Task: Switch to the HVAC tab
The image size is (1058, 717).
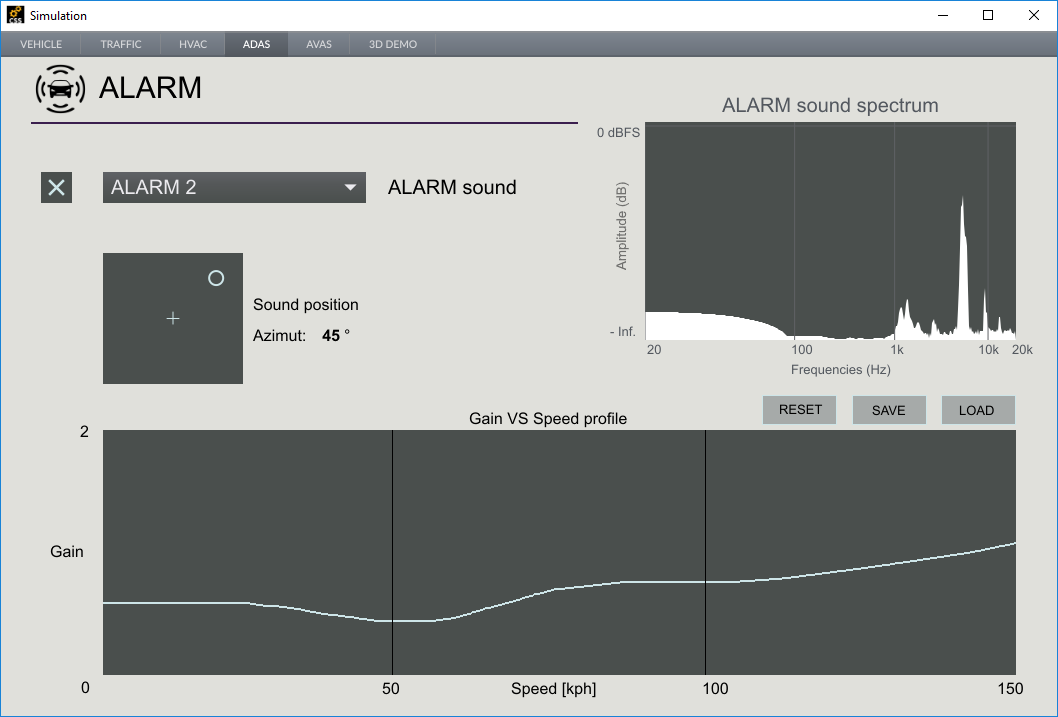Action: 192,44
